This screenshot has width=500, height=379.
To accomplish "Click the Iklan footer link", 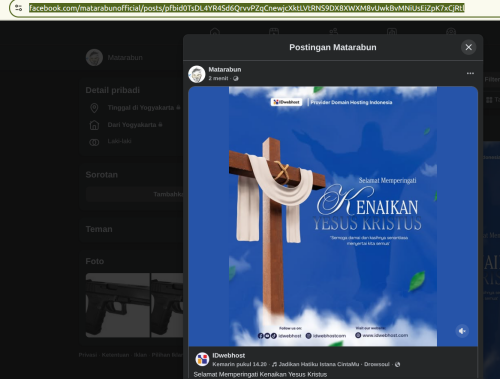I will [140, 355].
